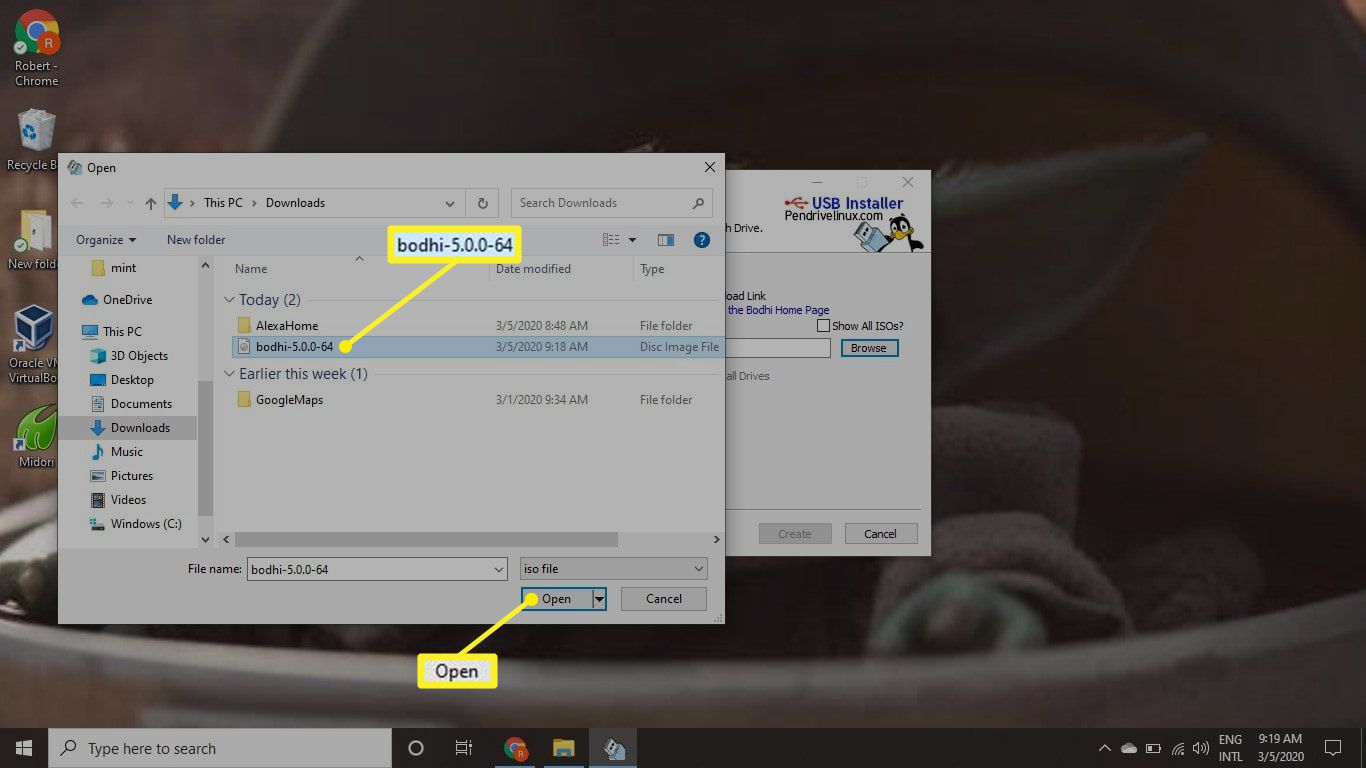Enable Show All ISOs checkbox
1366x768 pixels.
click(x=823, y=326)
